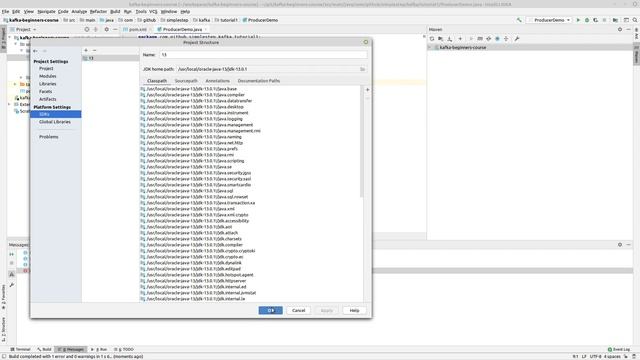This screenshot has height=360, width=640.
Task: Select Artifacts under Project Settings
Action: (x=48, y=99)
